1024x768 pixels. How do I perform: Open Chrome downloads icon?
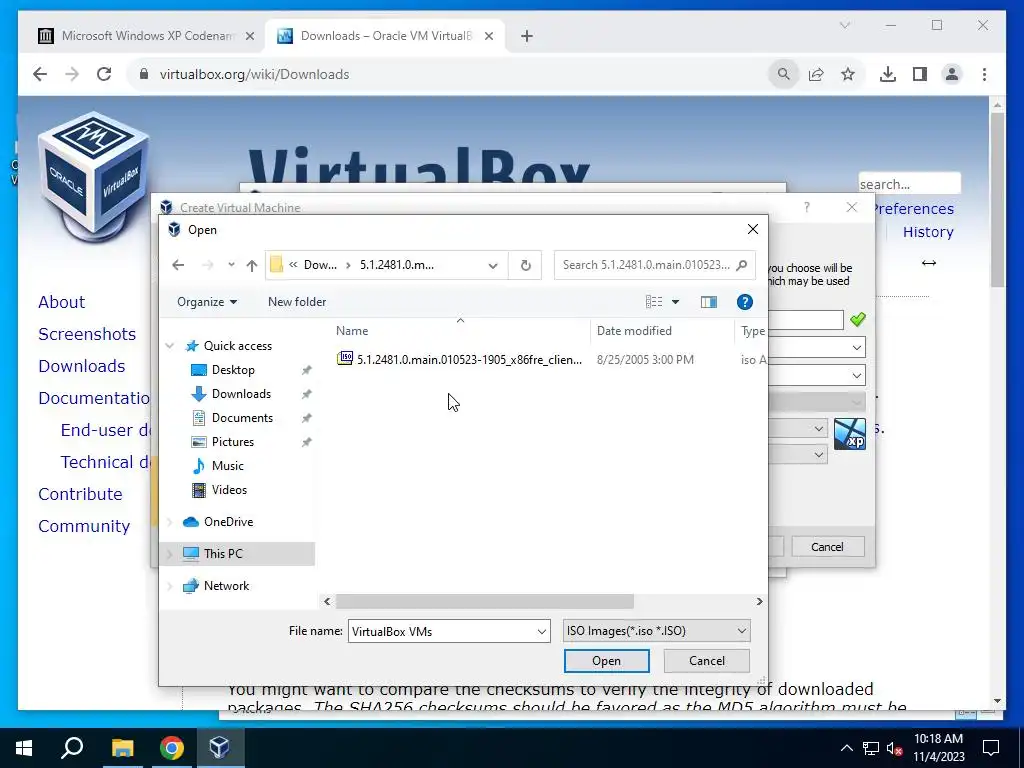pos(888,74)
